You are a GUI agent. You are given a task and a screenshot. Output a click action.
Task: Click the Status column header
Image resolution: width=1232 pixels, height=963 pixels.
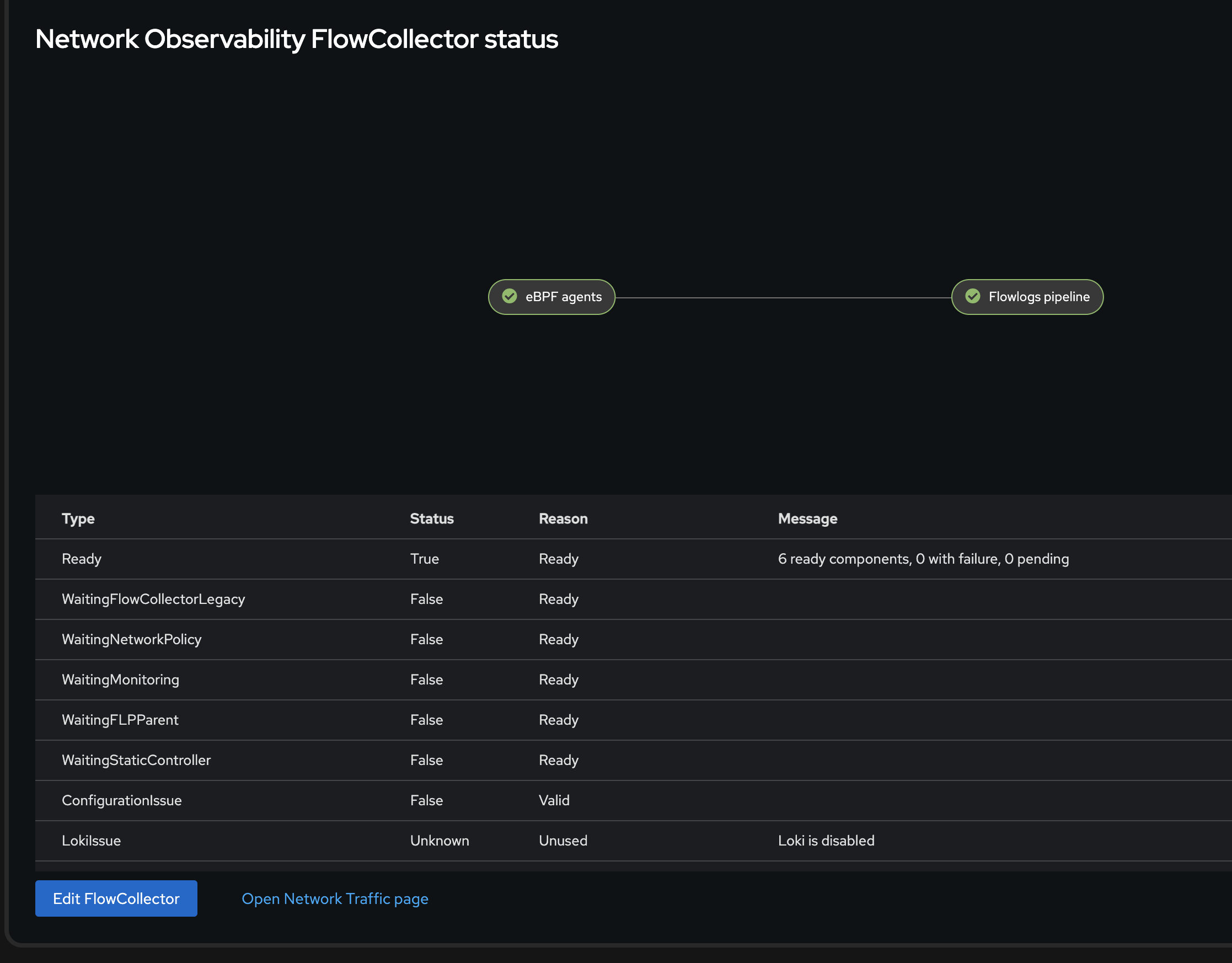432,518
